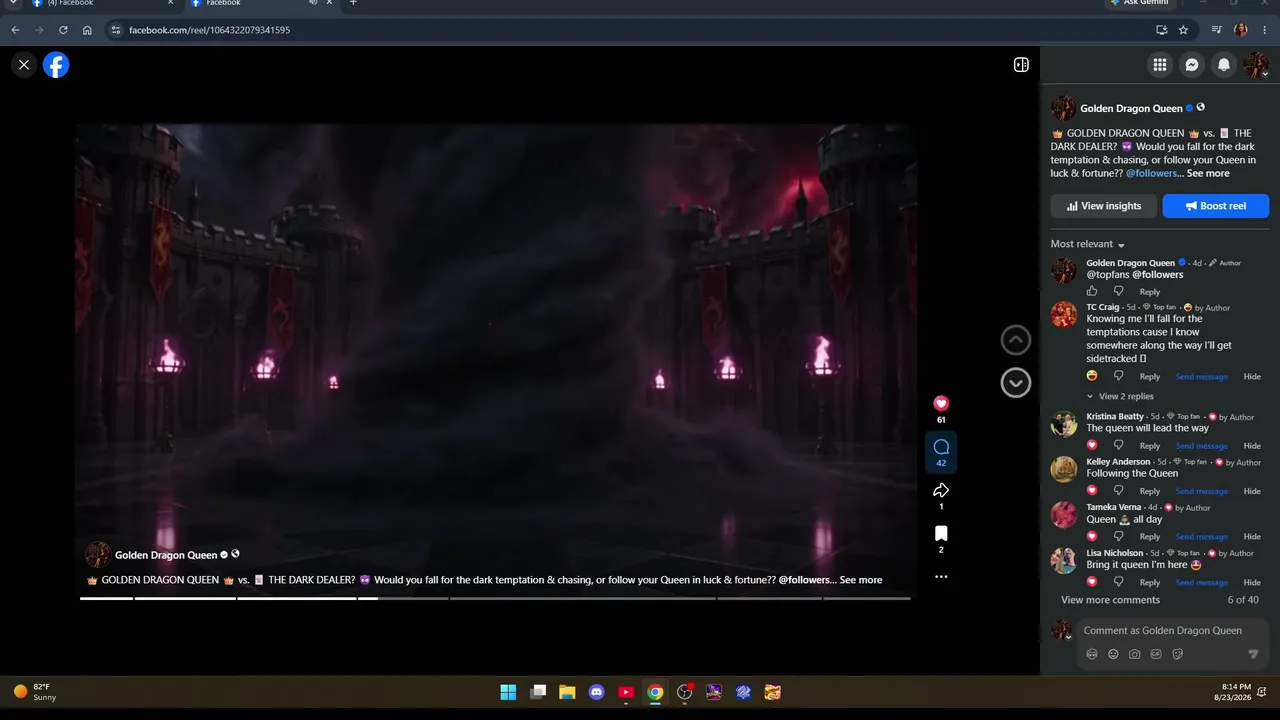Screen dimensions: 1280x720
Task: Reply to Kristina Beatty's comment
Action: pos(1150,446)
